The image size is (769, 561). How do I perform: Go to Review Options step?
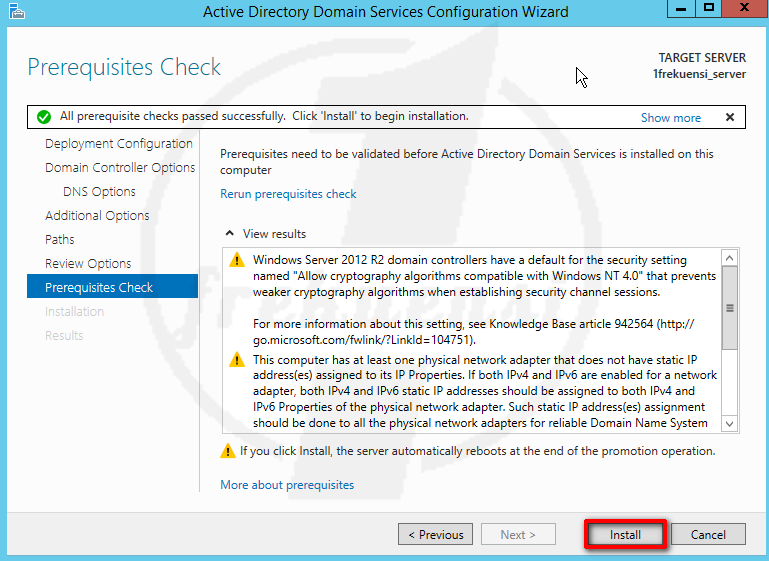point(88,264)
